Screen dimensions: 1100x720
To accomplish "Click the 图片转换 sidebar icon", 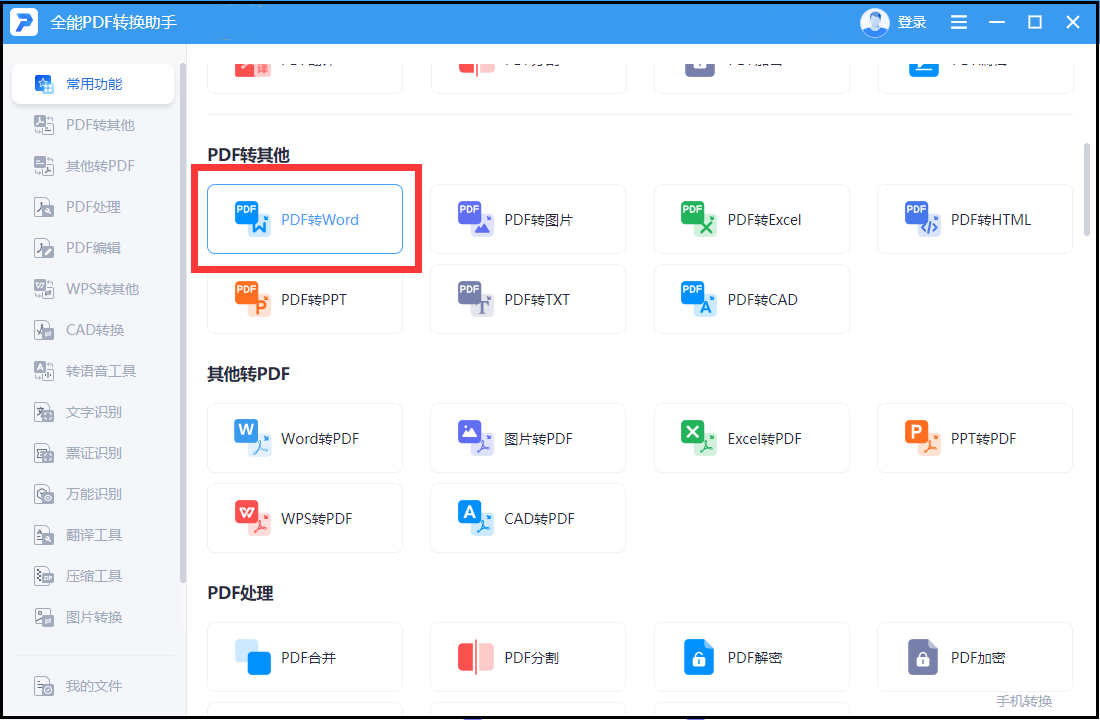I will click(44, 617).
